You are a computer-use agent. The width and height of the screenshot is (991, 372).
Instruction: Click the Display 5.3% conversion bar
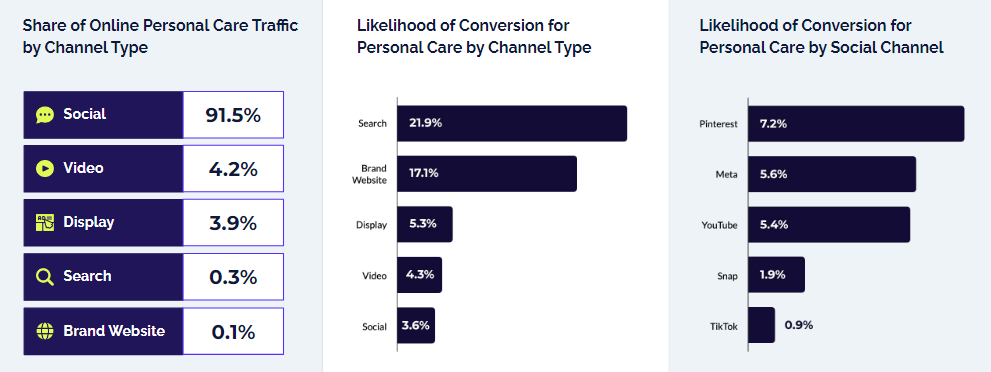(x=425, y=224)
